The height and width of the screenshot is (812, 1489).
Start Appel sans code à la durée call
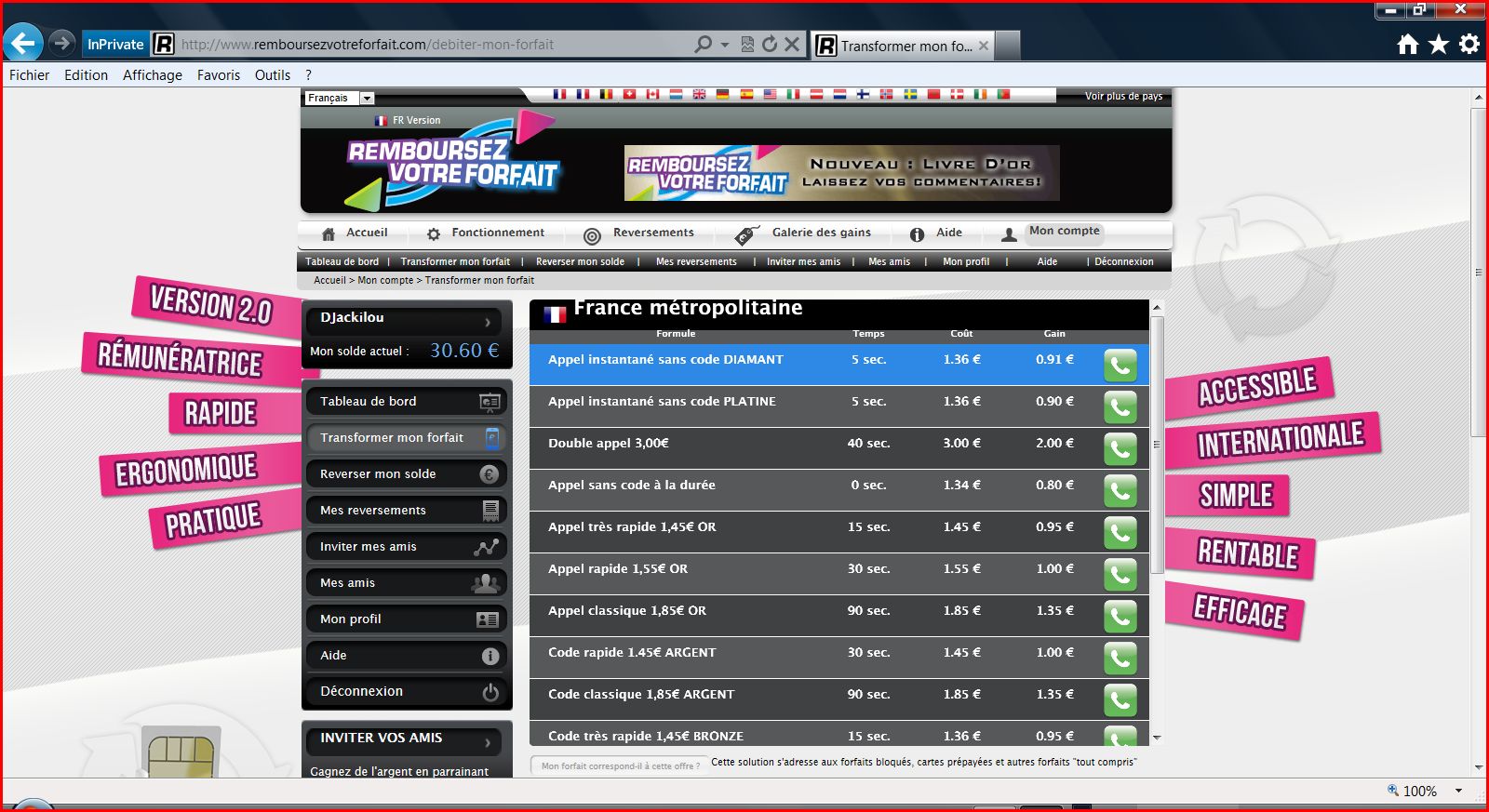click(1120, 491)
